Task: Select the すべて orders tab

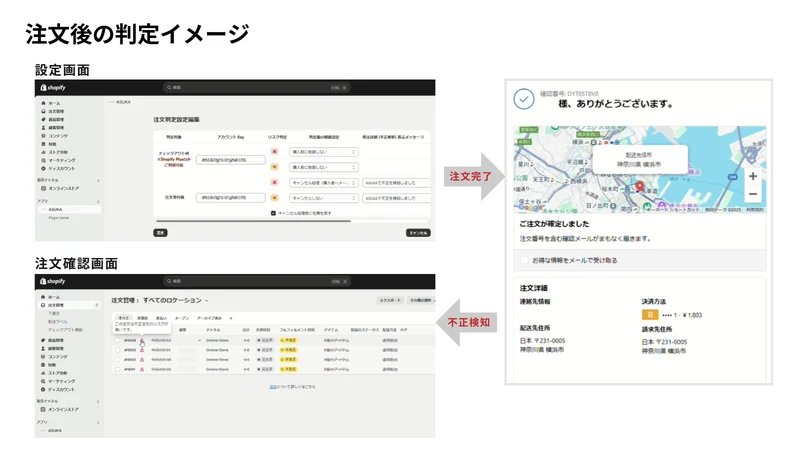Action: click(x=124, y=318)
